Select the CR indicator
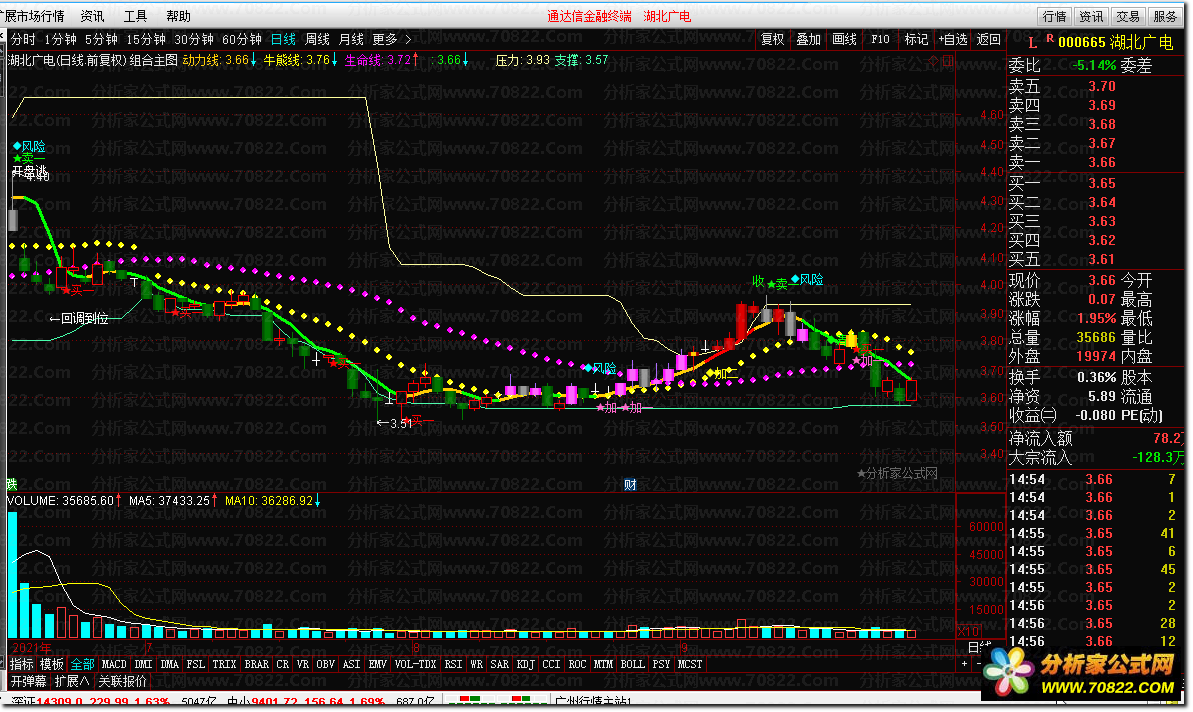 point(282,664)
